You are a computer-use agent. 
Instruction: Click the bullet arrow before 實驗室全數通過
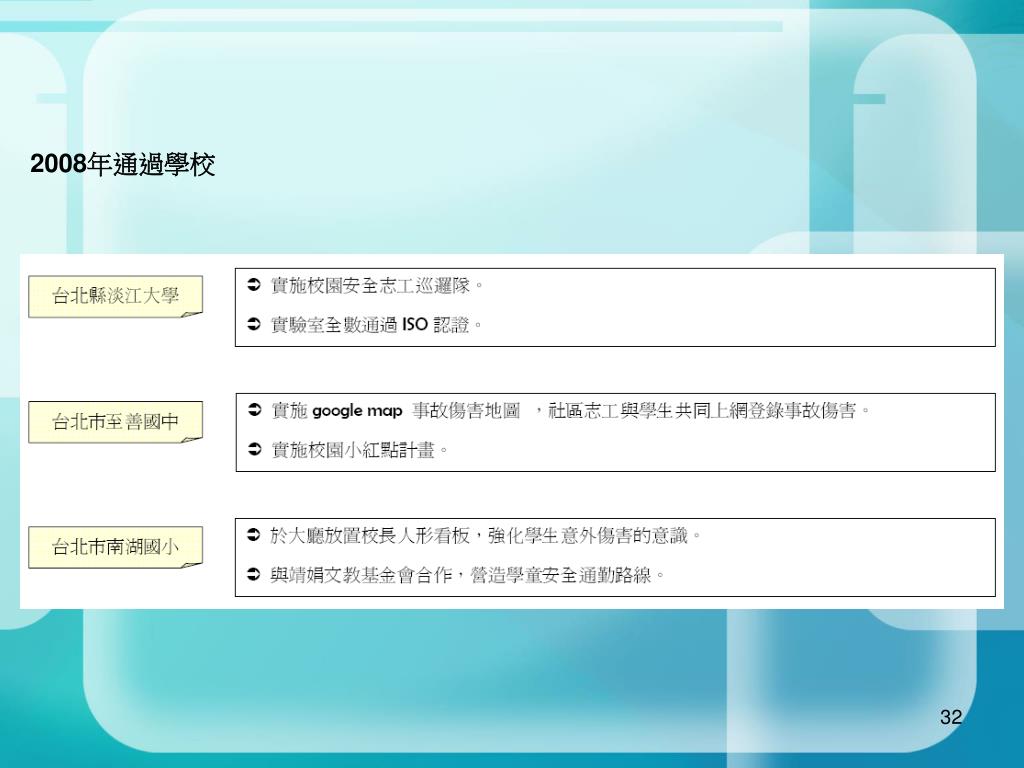click(x=254, y=324)
